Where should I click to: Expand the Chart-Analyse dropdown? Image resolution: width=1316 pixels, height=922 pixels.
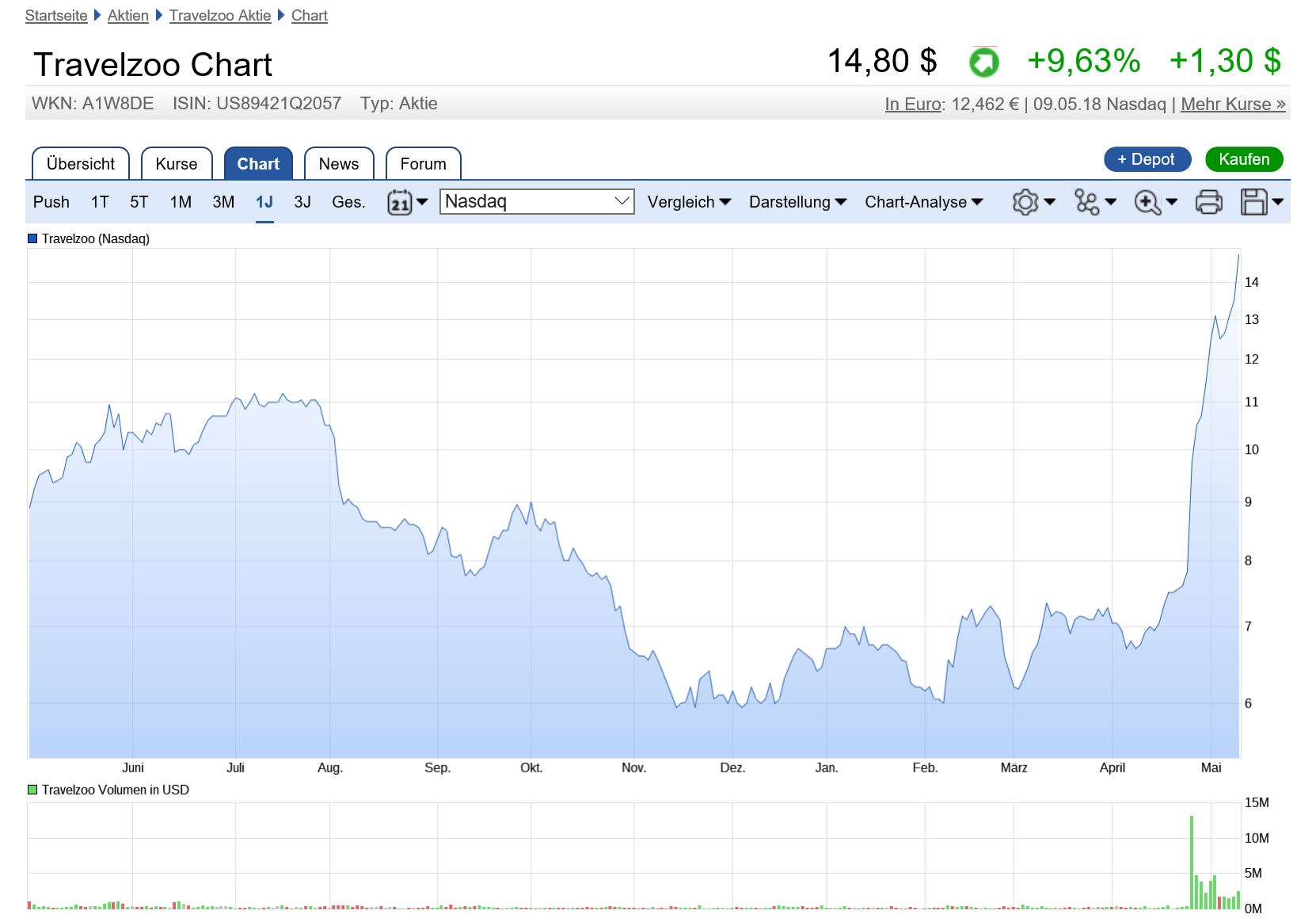pos(923,202)
